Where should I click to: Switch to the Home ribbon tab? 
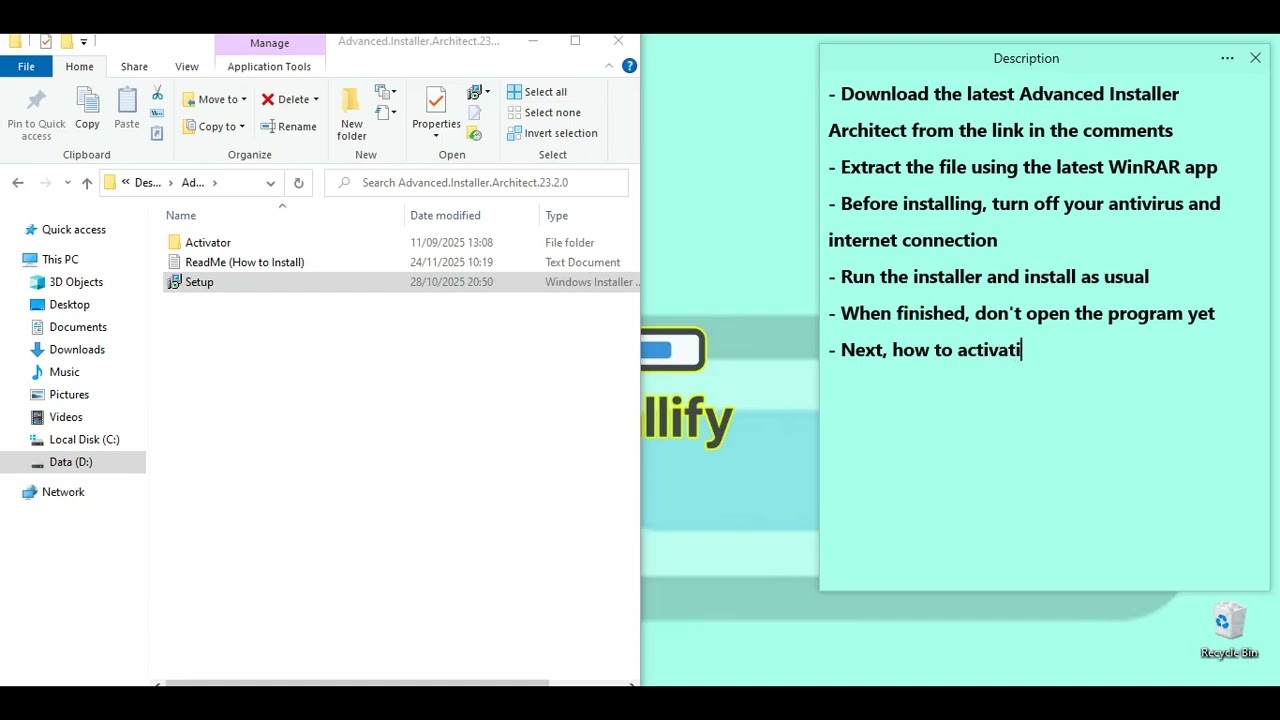point(79,66)
